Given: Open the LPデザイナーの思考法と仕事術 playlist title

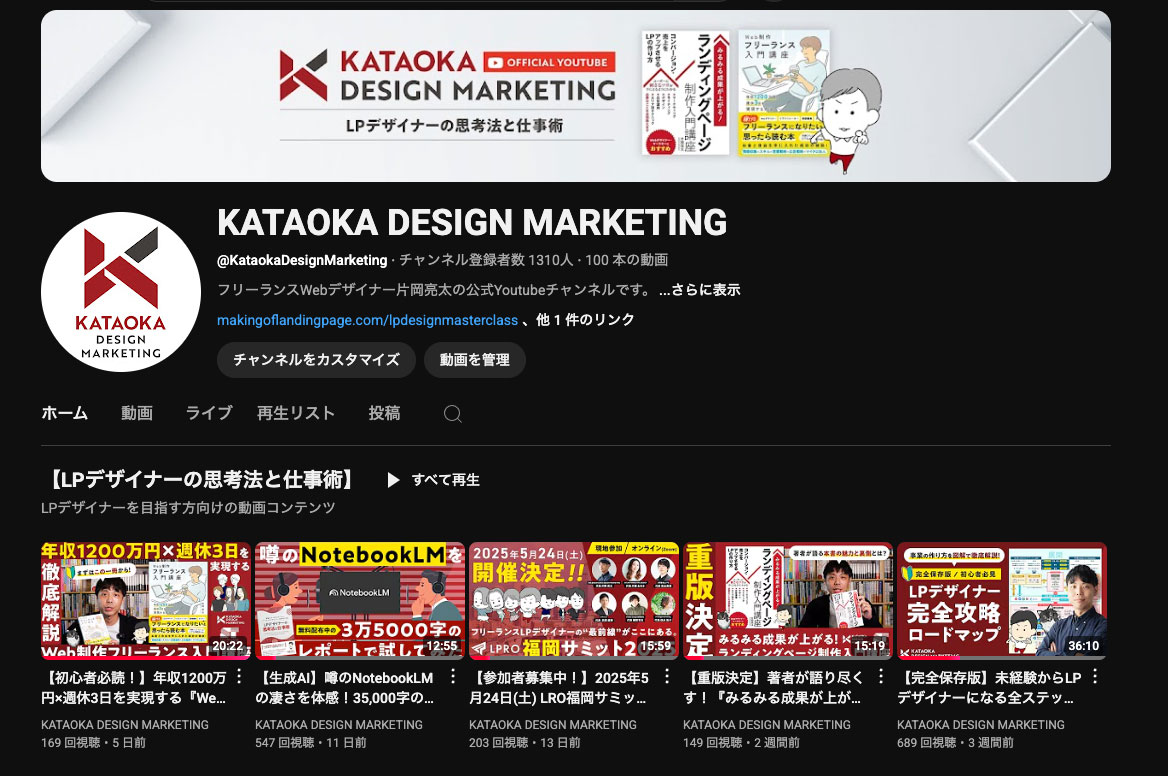Looking at the screenshot, I should pos(202,480).
